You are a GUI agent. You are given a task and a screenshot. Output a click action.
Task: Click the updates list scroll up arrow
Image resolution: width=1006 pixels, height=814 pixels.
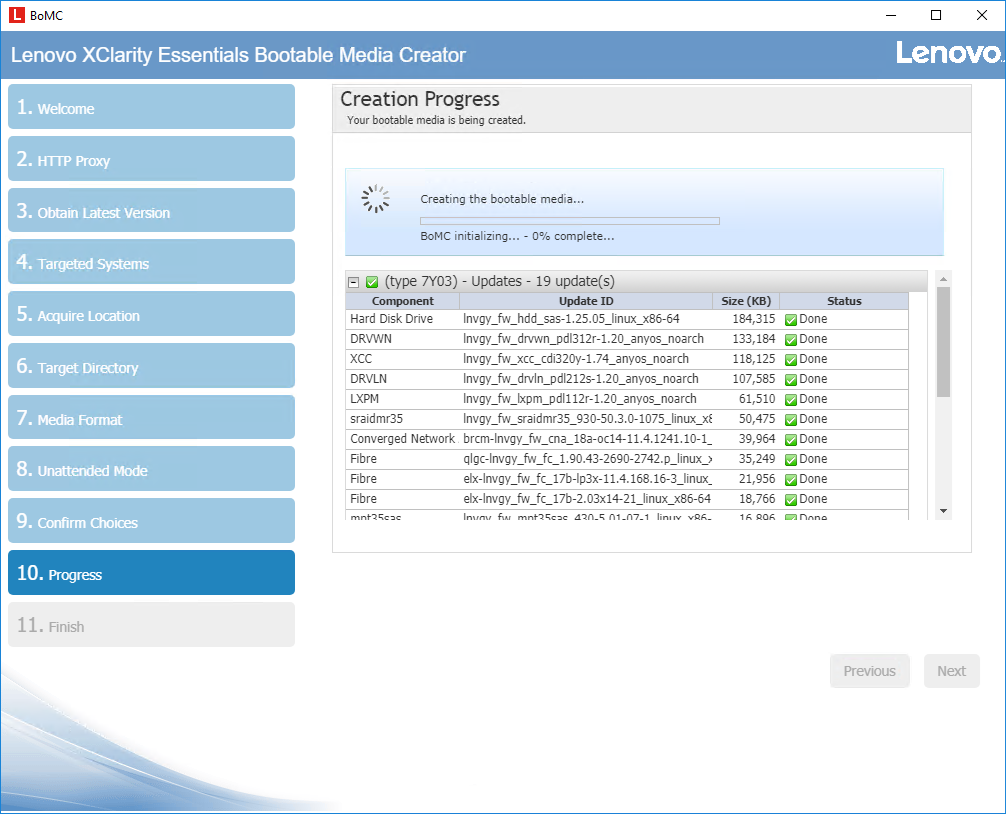(x=943, y=279)
